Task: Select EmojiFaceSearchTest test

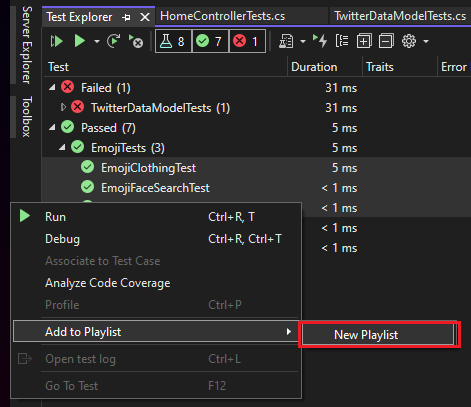Action: (x=256, y=188)
